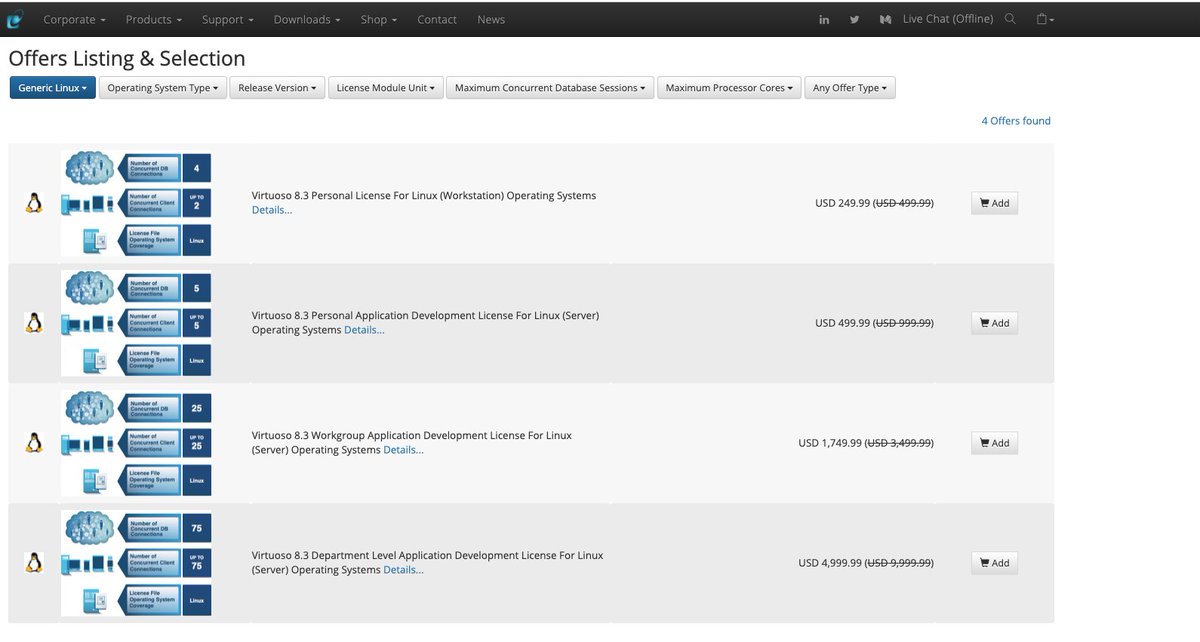Open the Shop menu
The width and height of the screenshot is (1200, 642).
[x=379, y=19]
